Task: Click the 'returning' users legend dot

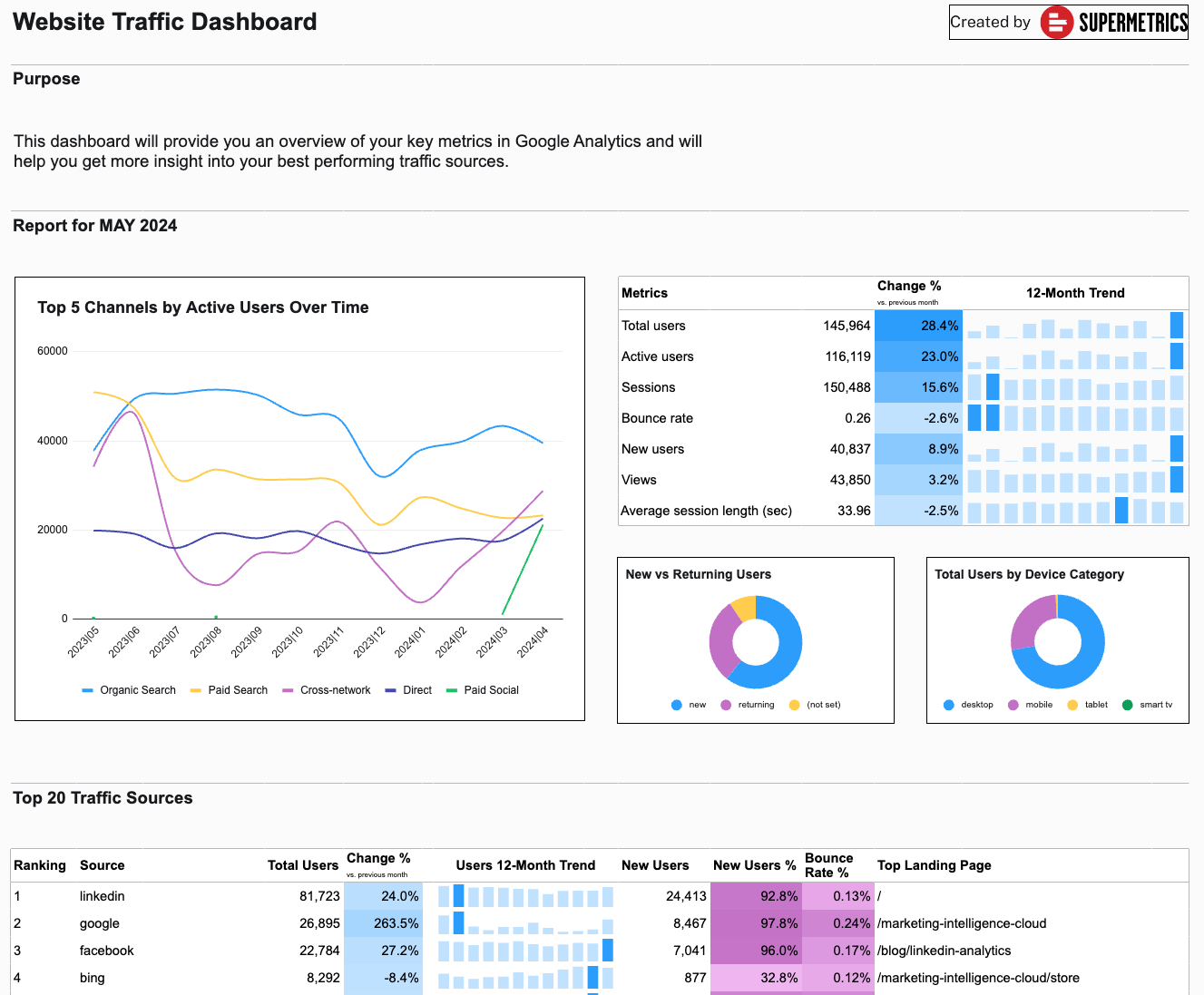Action: [x=726, y=705]
